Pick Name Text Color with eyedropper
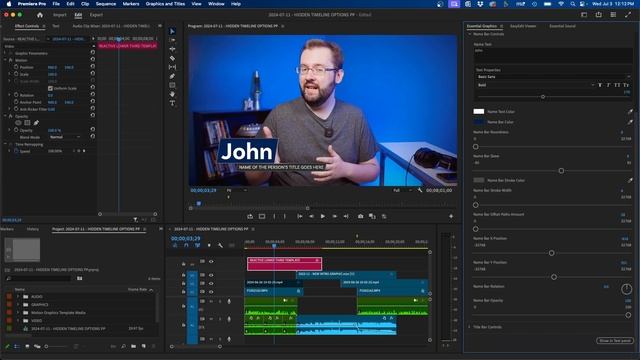 pyautogui.click(x=630, y=111)
